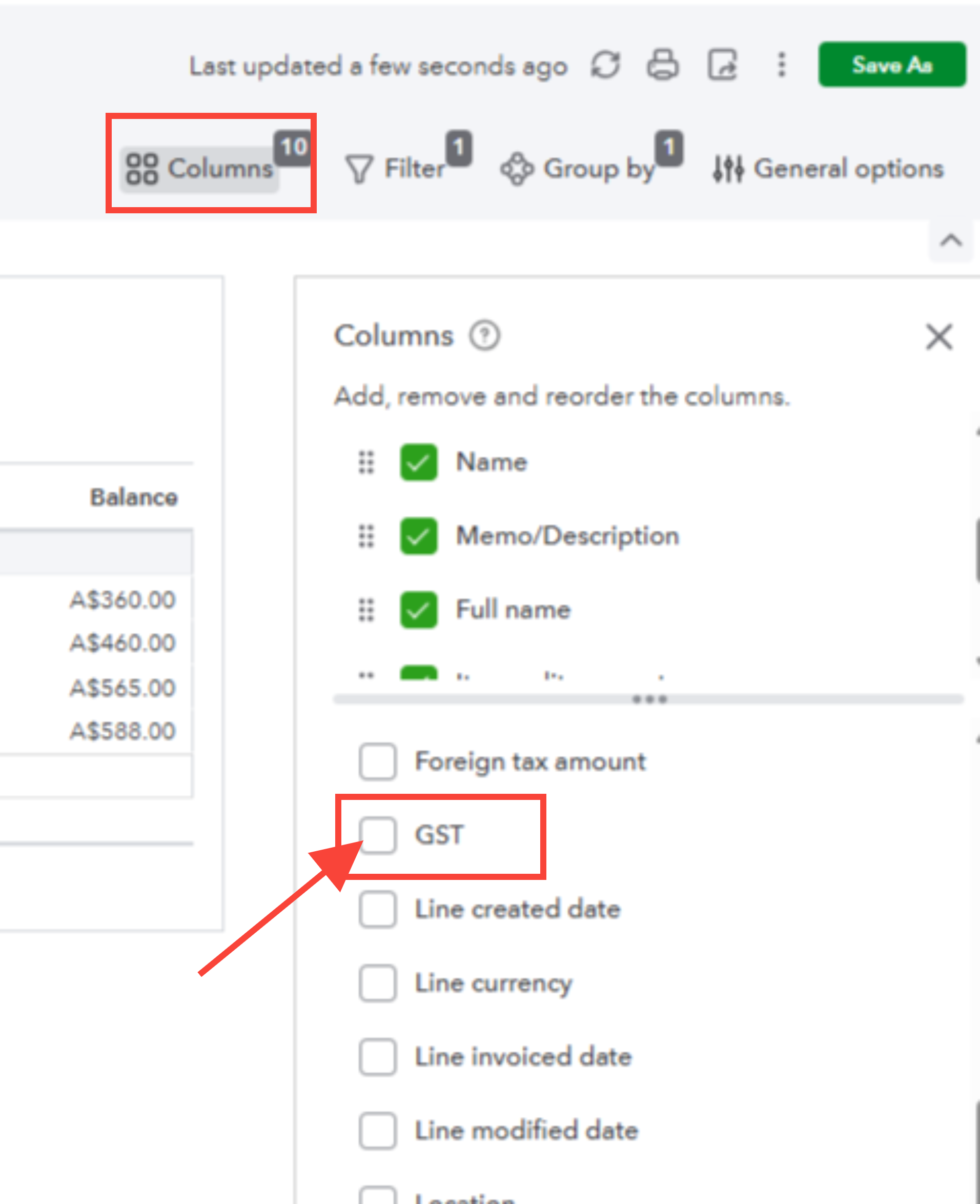Click the three-dot panel divider handle
The height and width of the screenshot is (1204, 980).
pyautogui.click(x=649, y=700)
